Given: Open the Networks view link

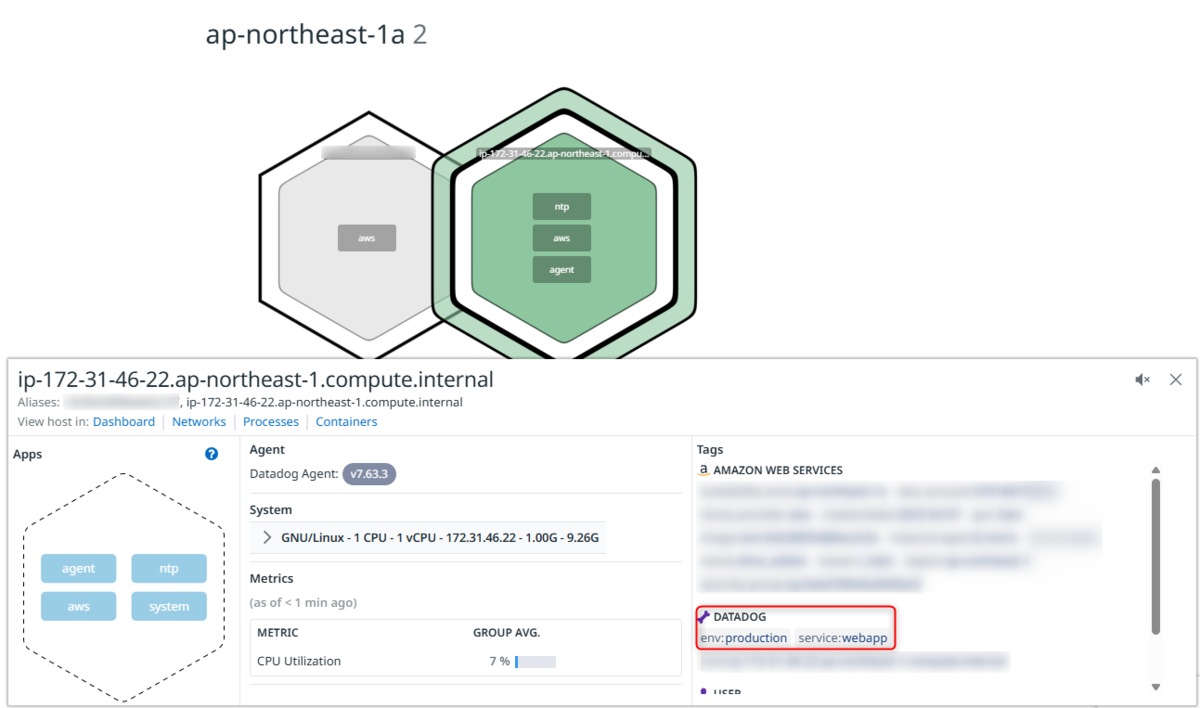Looking at the screenshot, I should [x=199, y=422].
